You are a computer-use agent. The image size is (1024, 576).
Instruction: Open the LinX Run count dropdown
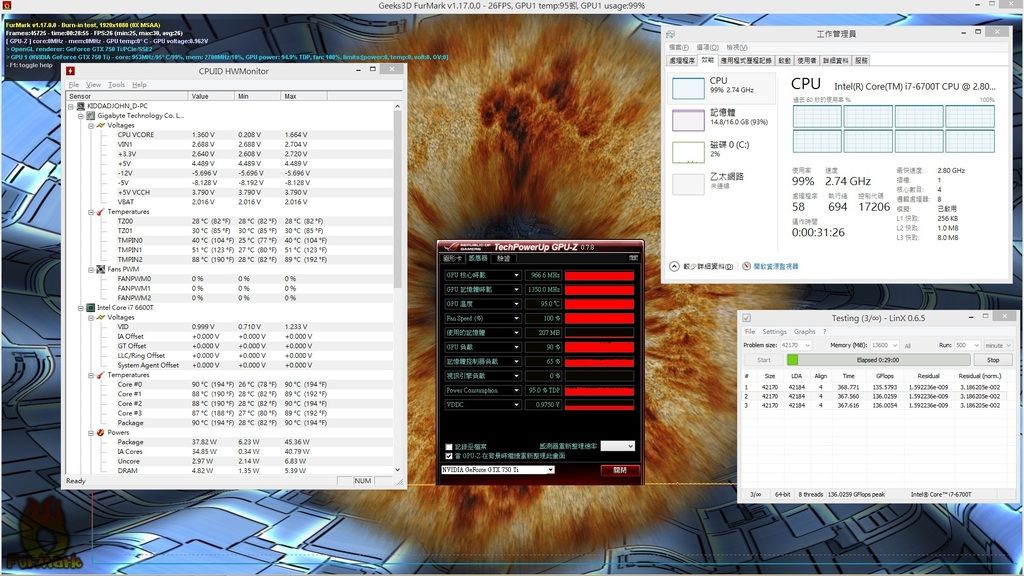[x=967, y=345]
